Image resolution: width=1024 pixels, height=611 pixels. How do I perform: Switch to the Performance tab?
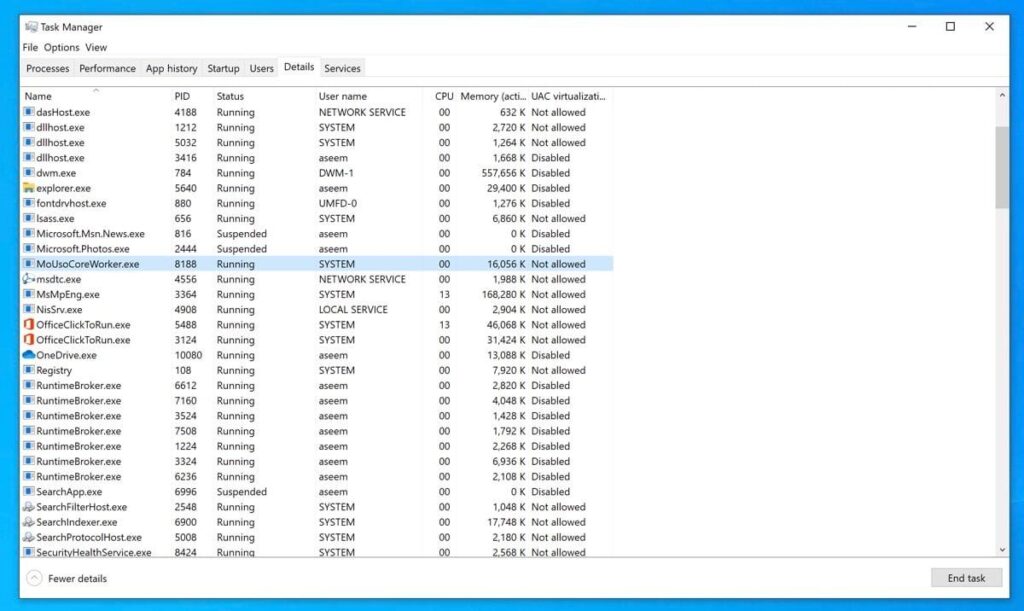(107, 68)
